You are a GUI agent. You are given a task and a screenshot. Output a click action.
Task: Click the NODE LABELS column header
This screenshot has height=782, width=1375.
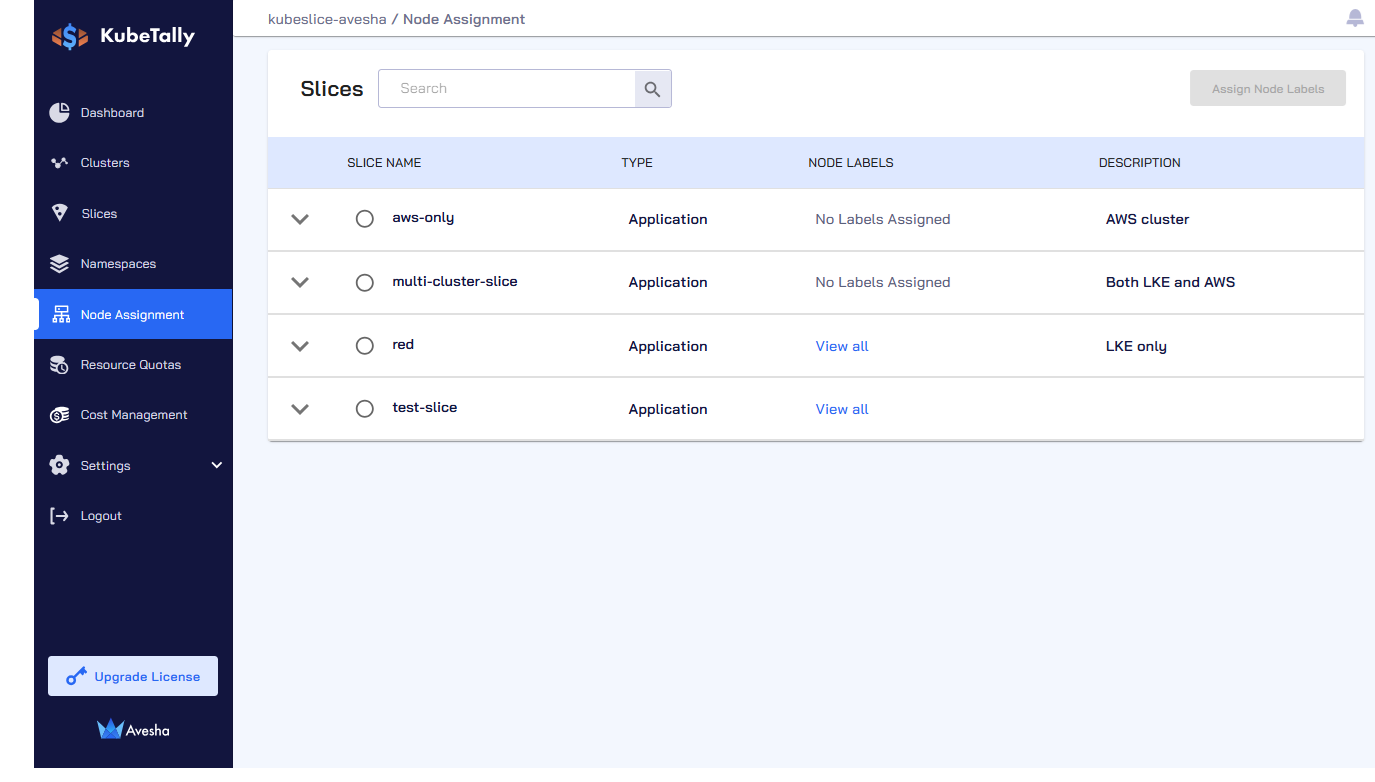point(851,163)
